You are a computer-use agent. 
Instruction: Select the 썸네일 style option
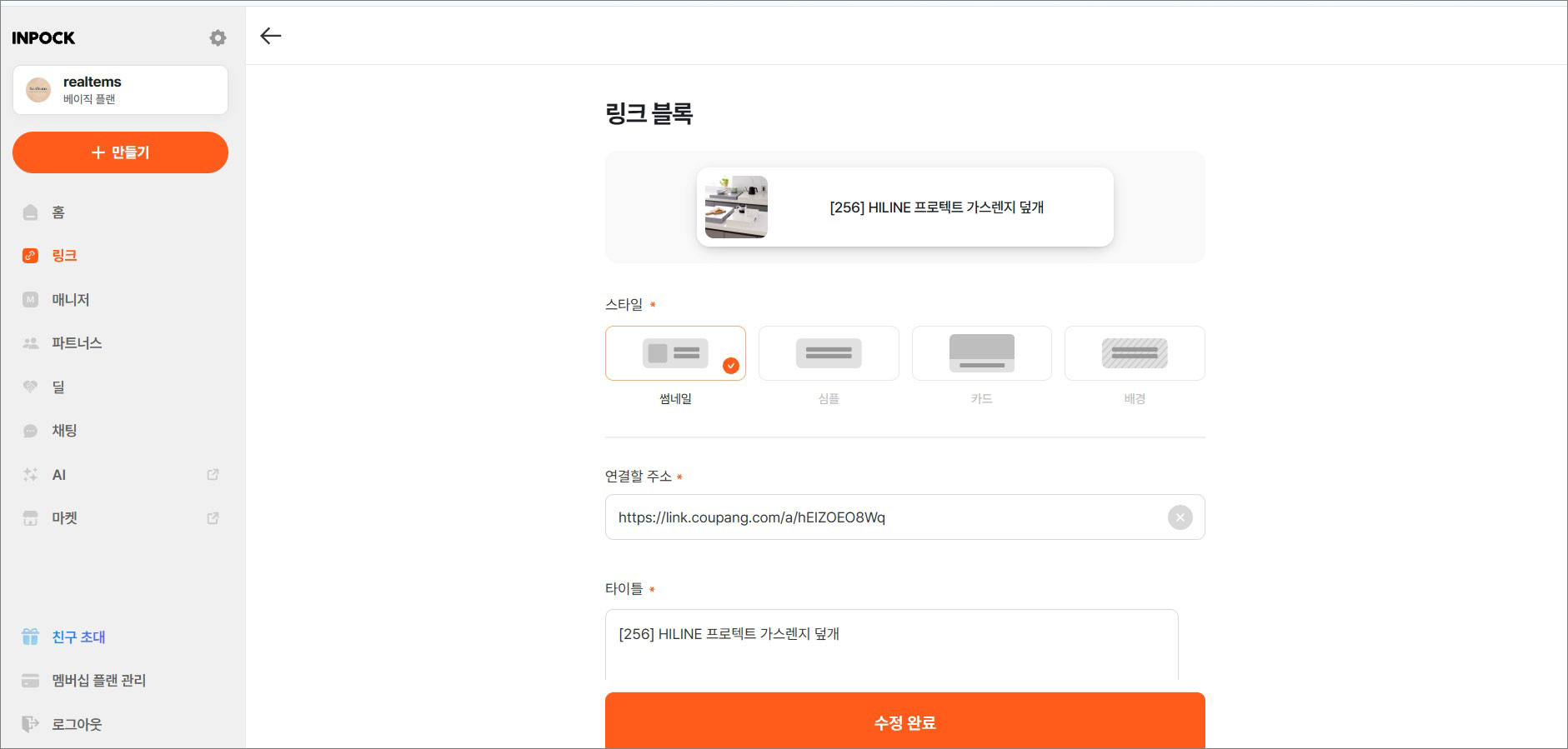(x=675, y=353)
